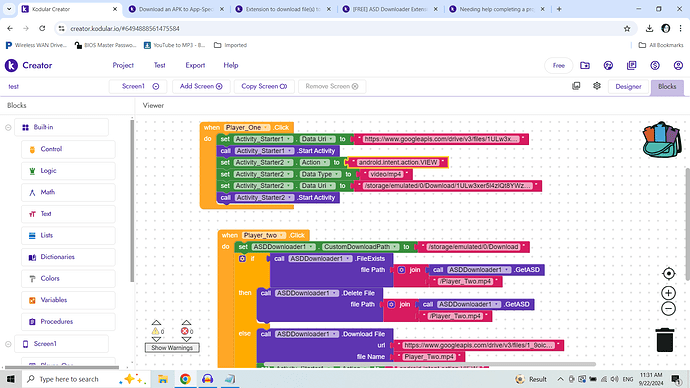690x388 pixels.
Task: Switch to the Designer view
Action: (x=628, y=87)
